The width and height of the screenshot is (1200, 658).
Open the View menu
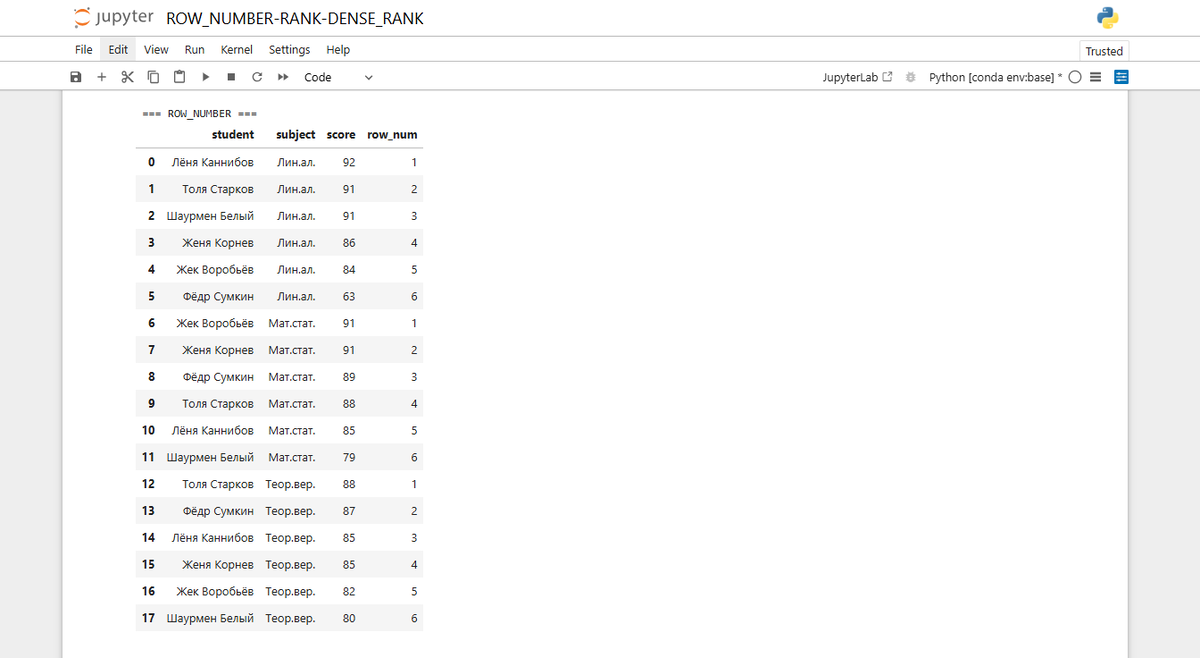(156, 50)
